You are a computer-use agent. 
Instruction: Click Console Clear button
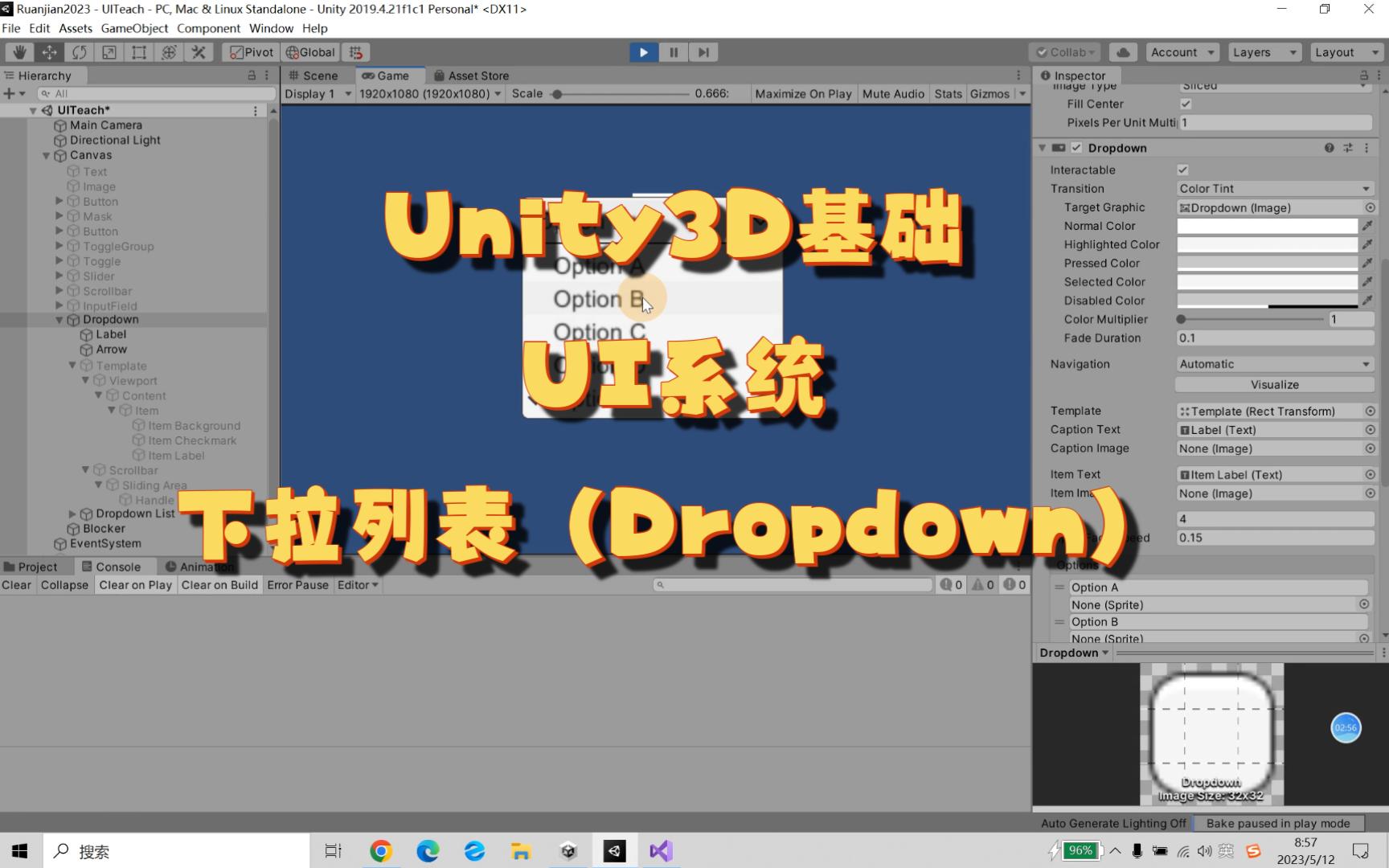tap(17, 585)
